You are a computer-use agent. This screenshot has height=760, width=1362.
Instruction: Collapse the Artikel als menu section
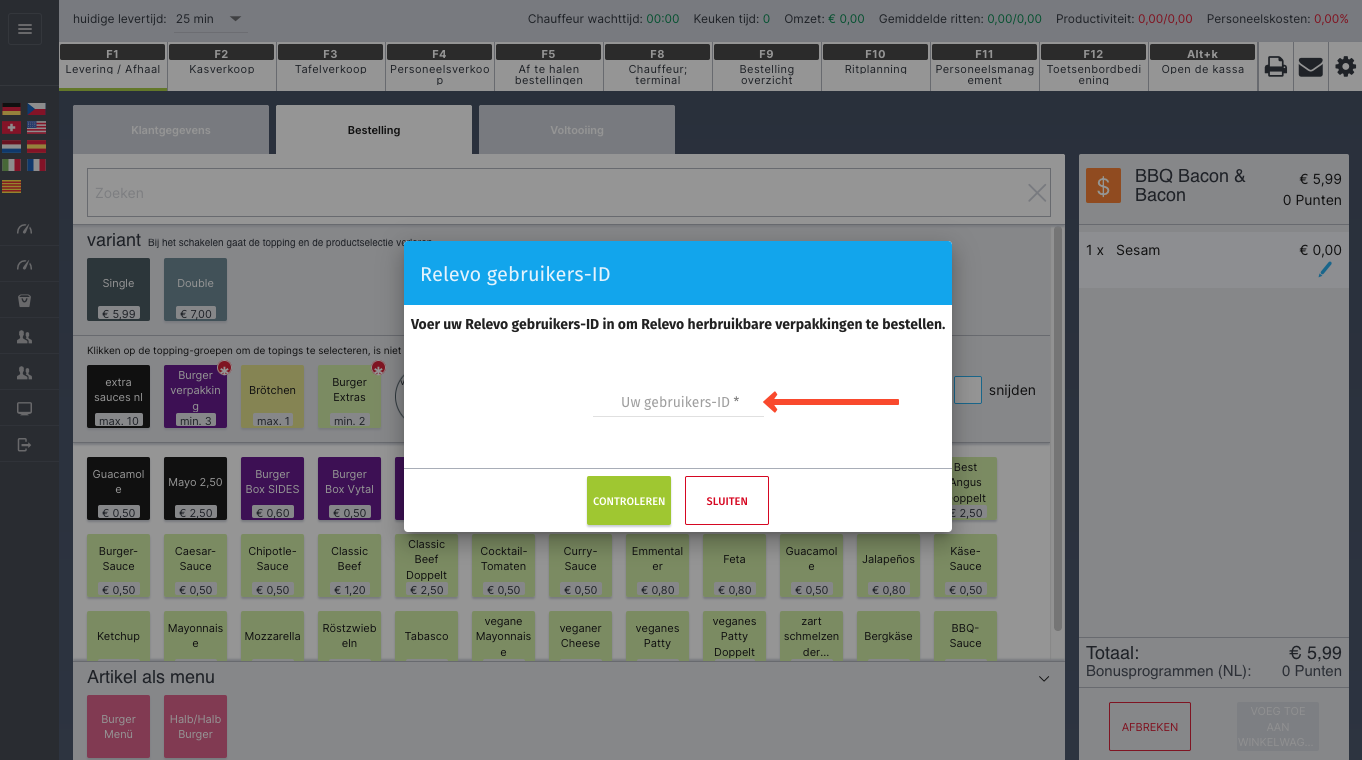(1044, 678)
